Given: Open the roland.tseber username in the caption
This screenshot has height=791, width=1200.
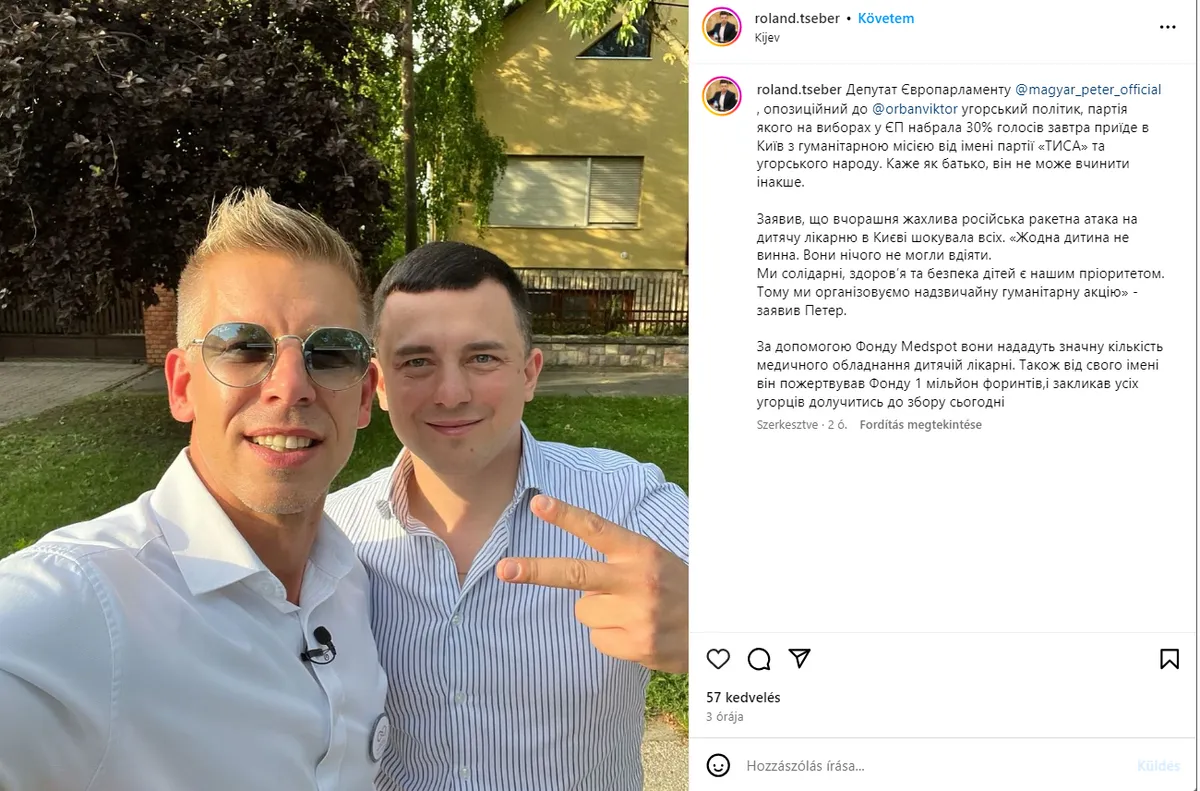Looking at the screenshot, I should tap(800, 90).
